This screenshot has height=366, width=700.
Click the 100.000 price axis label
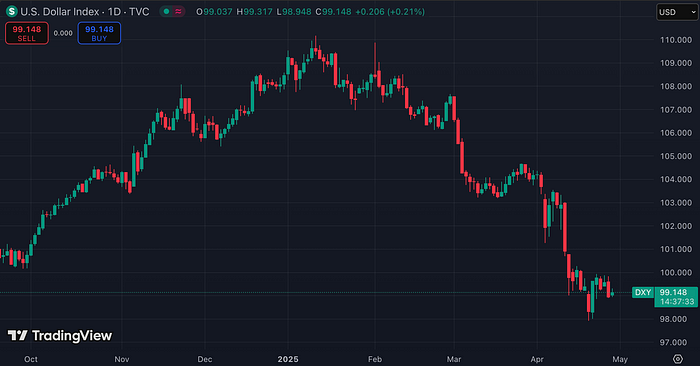(x=676, y=272)
